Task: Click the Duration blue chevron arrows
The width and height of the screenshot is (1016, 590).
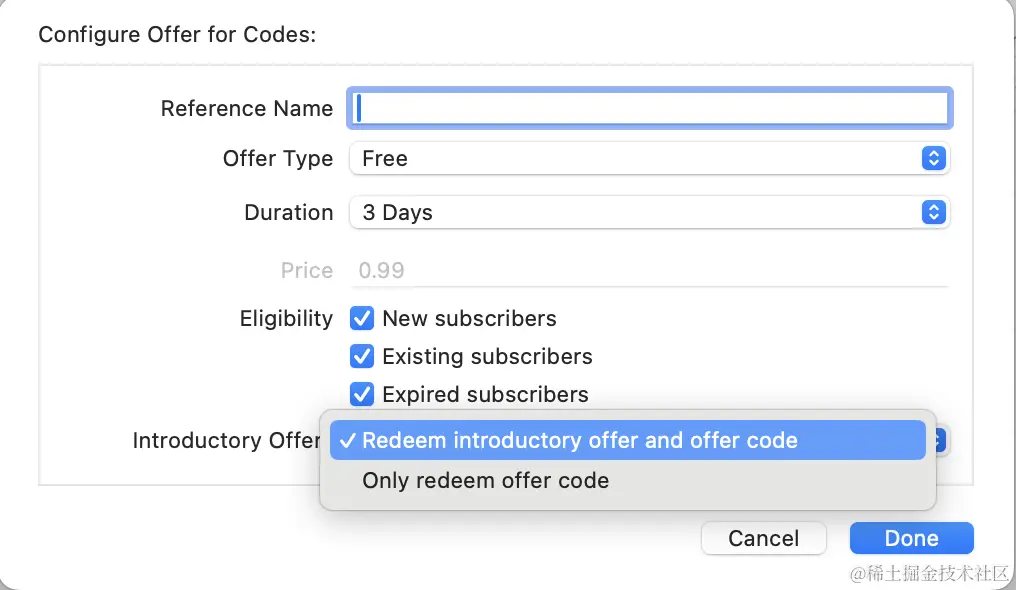Action: [x=932, y=212]
